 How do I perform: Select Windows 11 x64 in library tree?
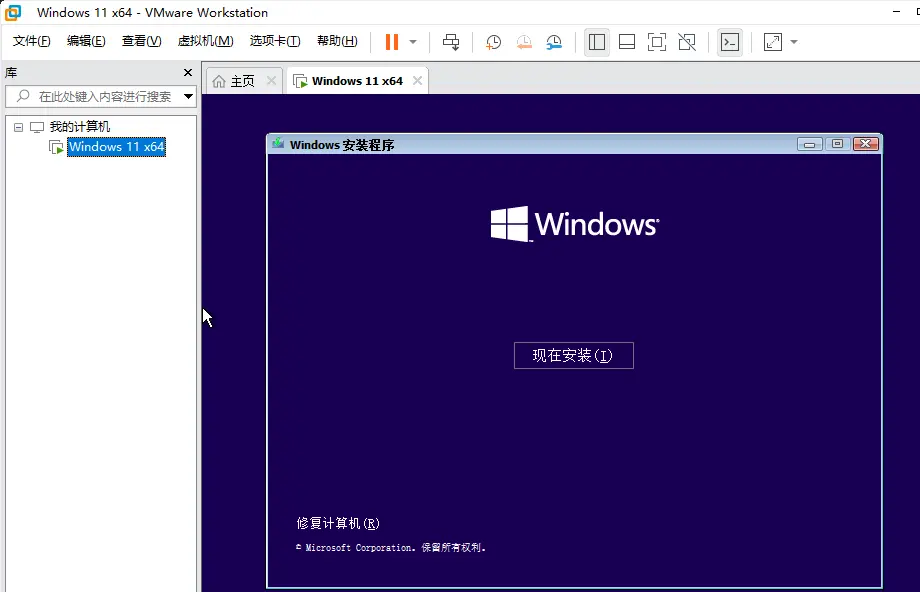click(116, 147)
